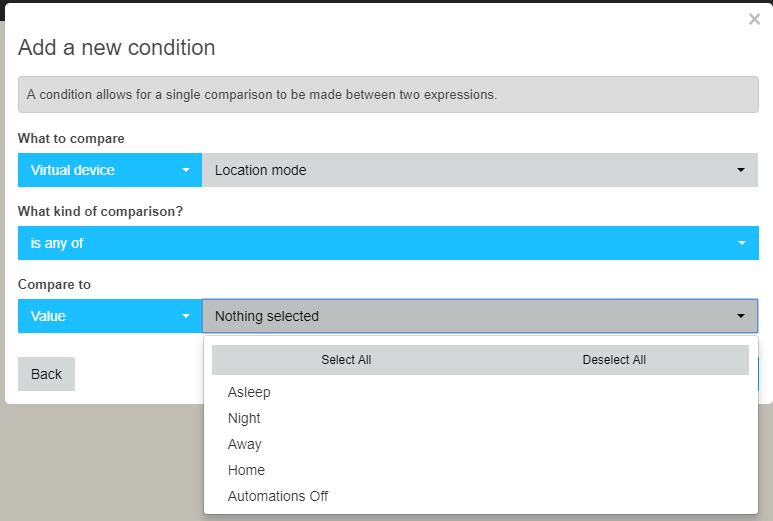
Task: Collapse the Nothing selected dropdown field
Action: click(480, 316)
